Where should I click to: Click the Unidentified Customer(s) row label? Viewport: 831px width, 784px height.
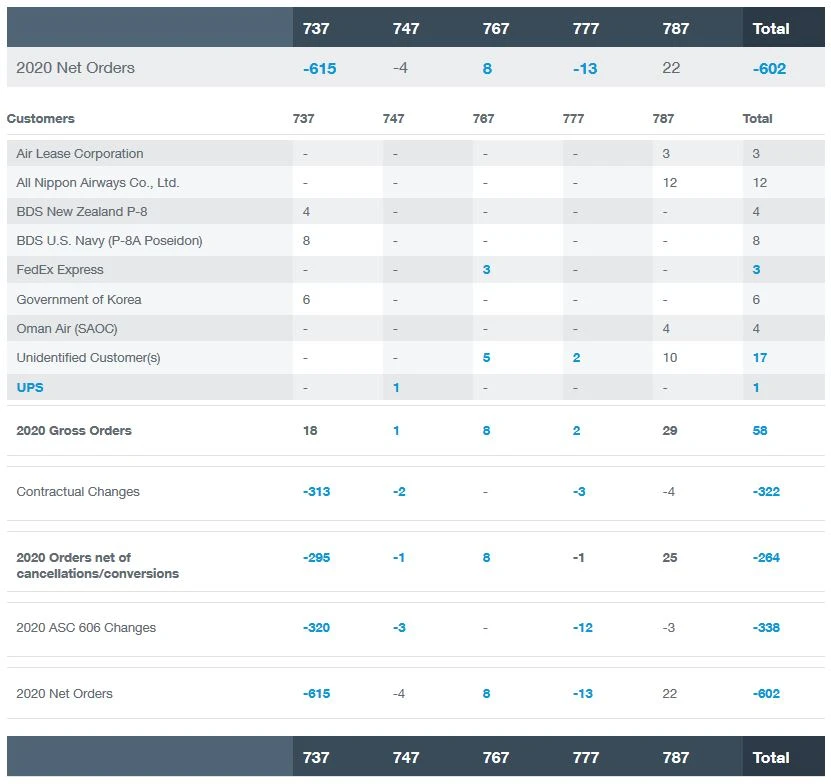pyautogui.click(x=88, y=358)
